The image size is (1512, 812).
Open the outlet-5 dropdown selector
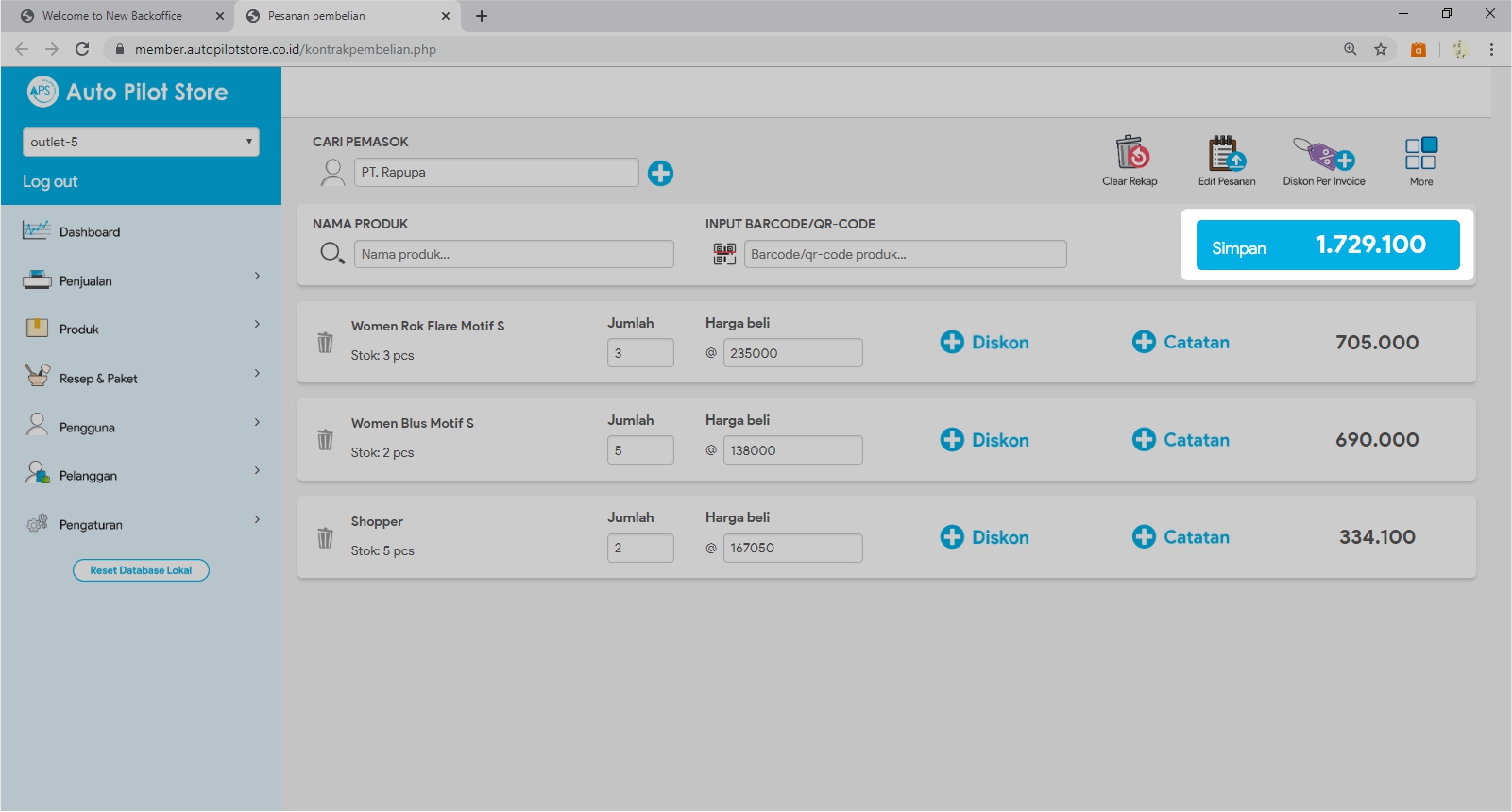click(141, 143)
